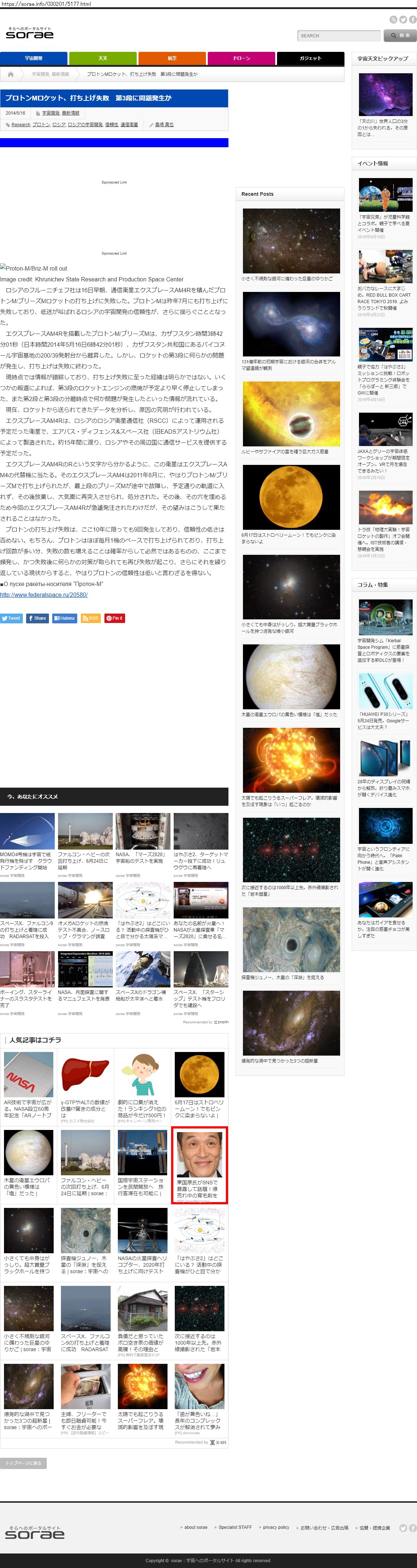Open お問い合わせ・広告出稿 footer link
Screen dimensions: 417x1568
pyautogui.click(x=325, y=1528)
